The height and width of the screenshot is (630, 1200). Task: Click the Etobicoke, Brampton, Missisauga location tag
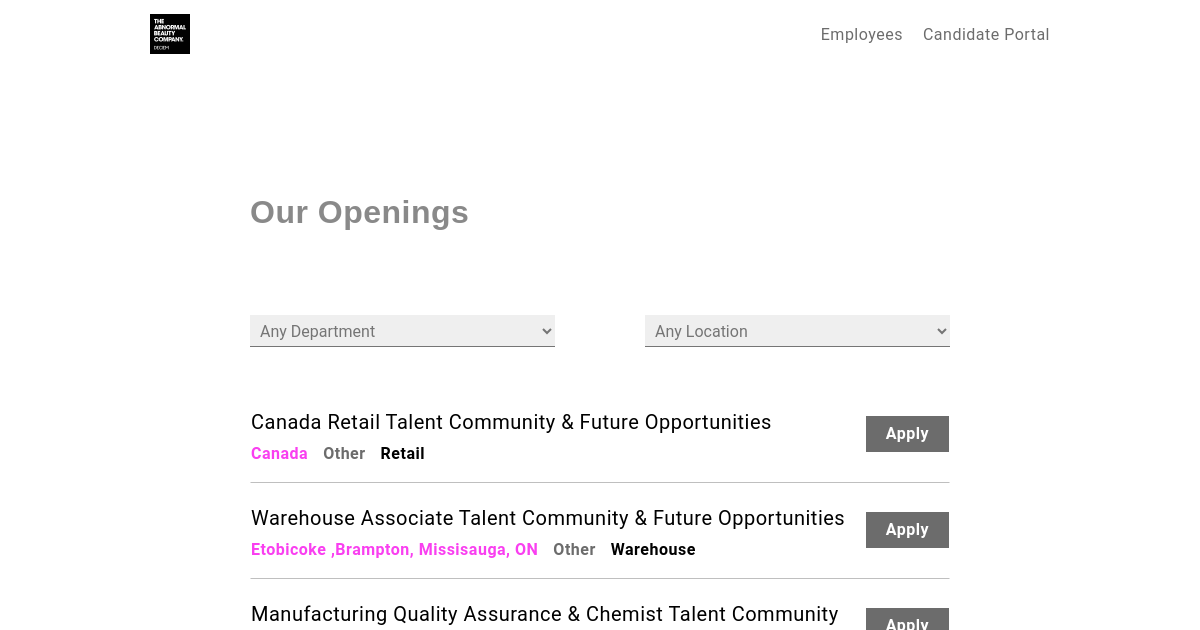(394, 550)
